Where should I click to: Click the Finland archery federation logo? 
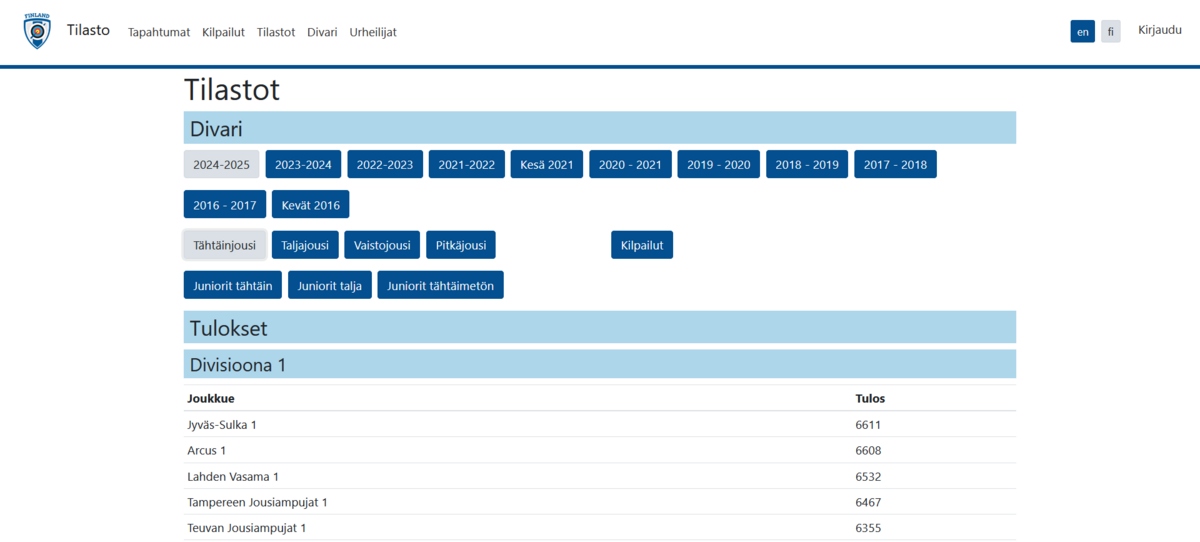(37, 32)
